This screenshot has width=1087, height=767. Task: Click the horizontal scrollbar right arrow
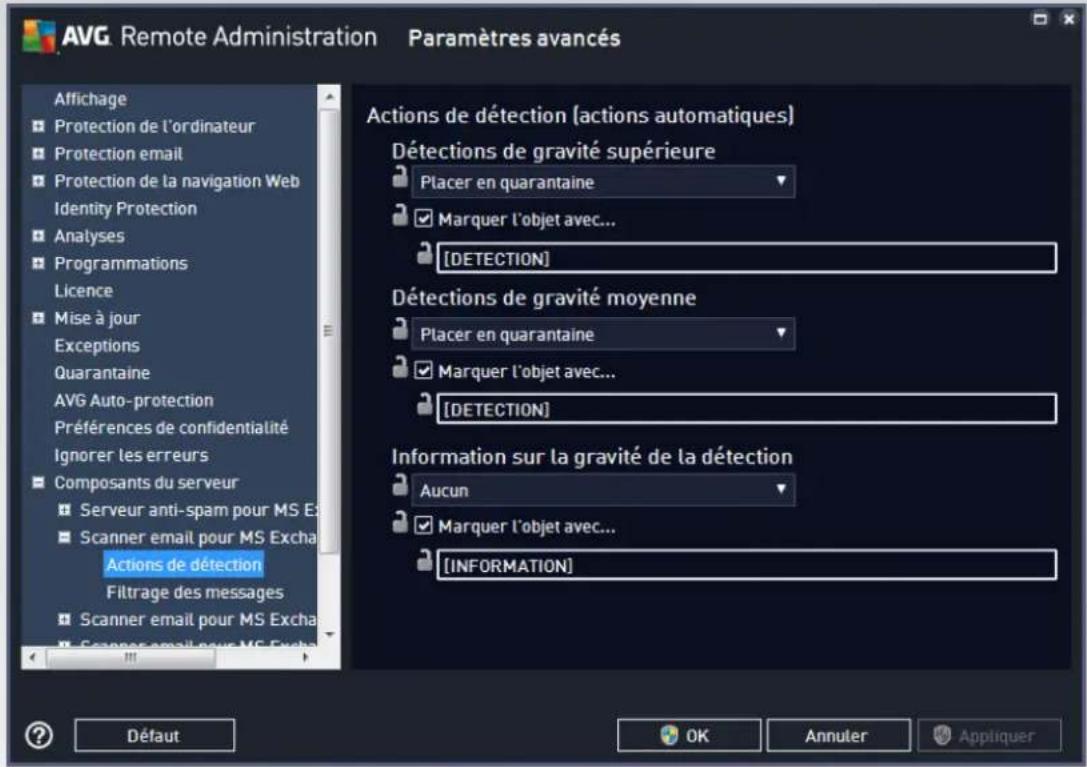[x=306, y=657]
